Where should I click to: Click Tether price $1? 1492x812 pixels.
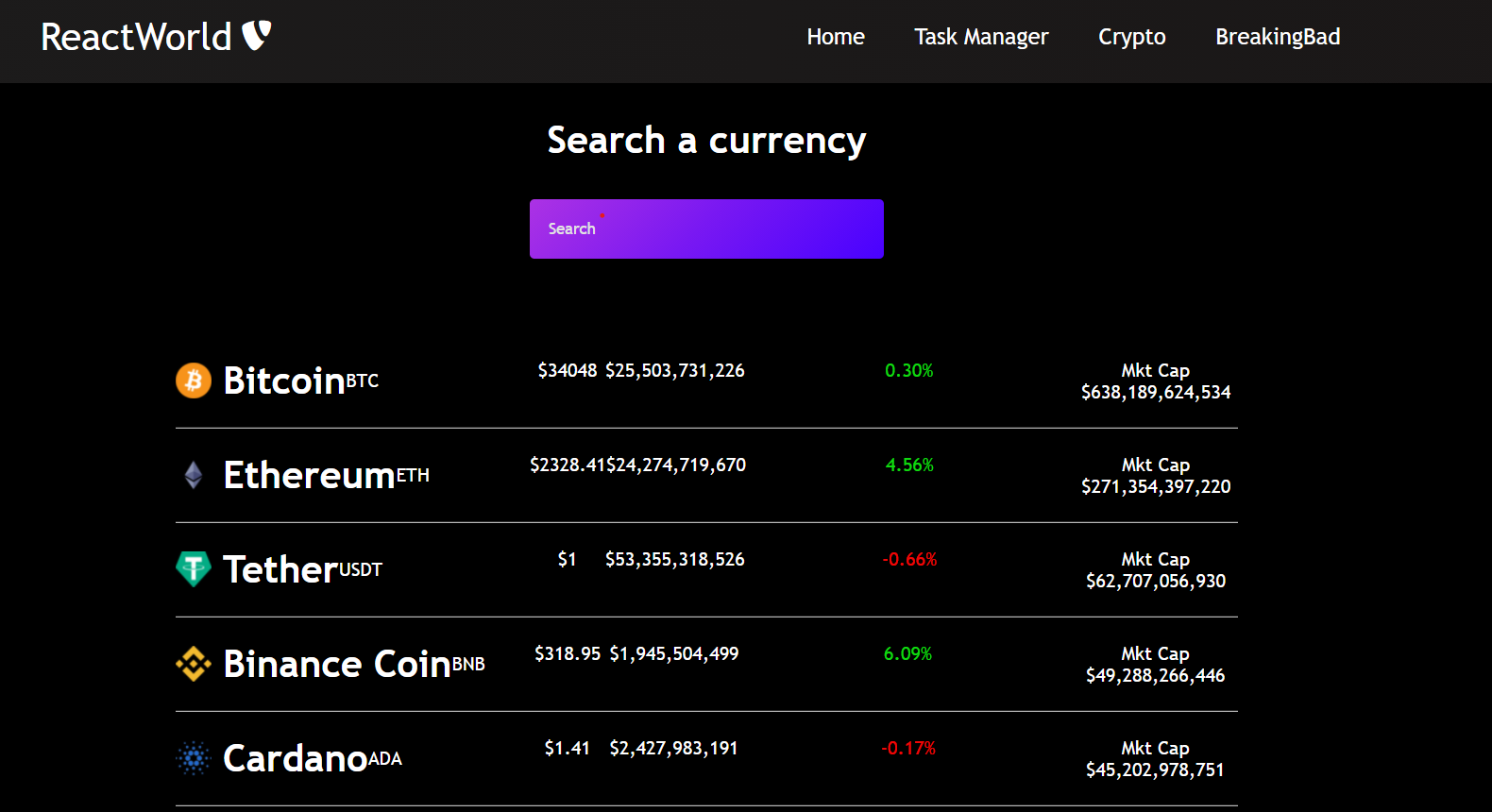click(567, 559)
